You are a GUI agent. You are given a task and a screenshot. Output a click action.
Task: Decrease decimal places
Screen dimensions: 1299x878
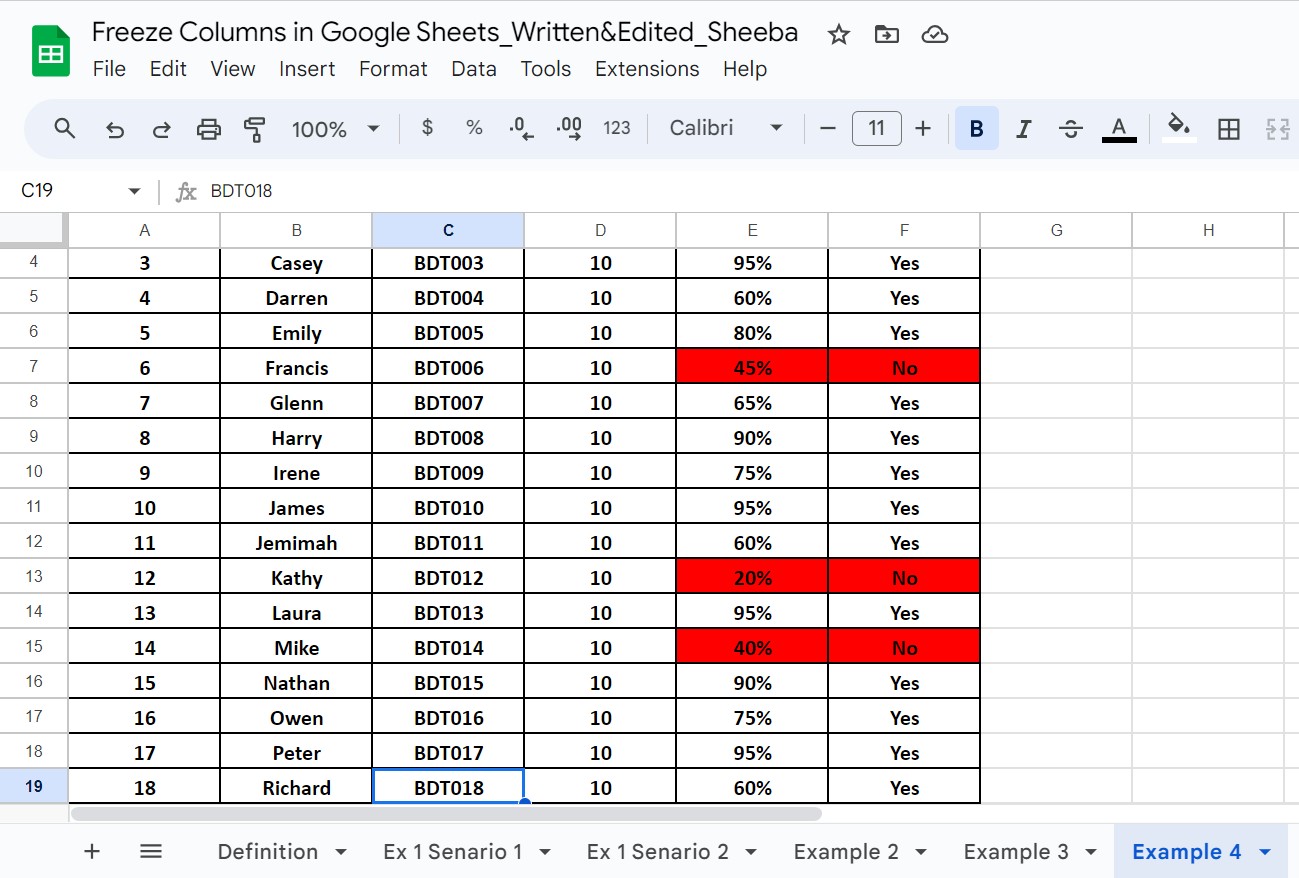[x=519, y=128]
